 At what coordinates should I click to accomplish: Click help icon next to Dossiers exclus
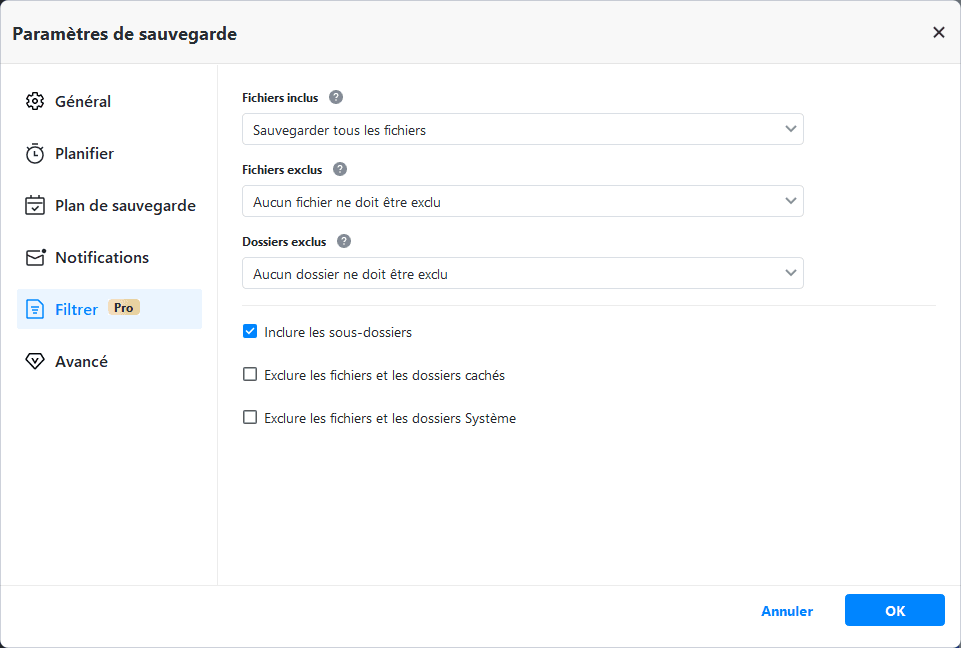pos(344,242)
